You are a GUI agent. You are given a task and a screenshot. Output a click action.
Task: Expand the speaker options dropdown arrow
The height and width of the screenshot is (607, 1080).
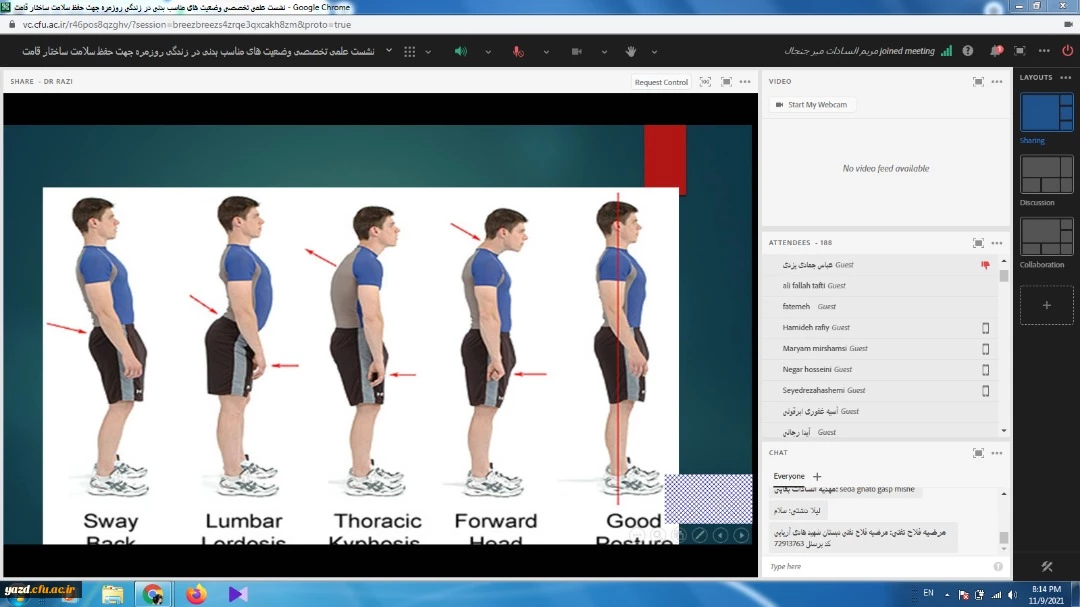(488, 51)
